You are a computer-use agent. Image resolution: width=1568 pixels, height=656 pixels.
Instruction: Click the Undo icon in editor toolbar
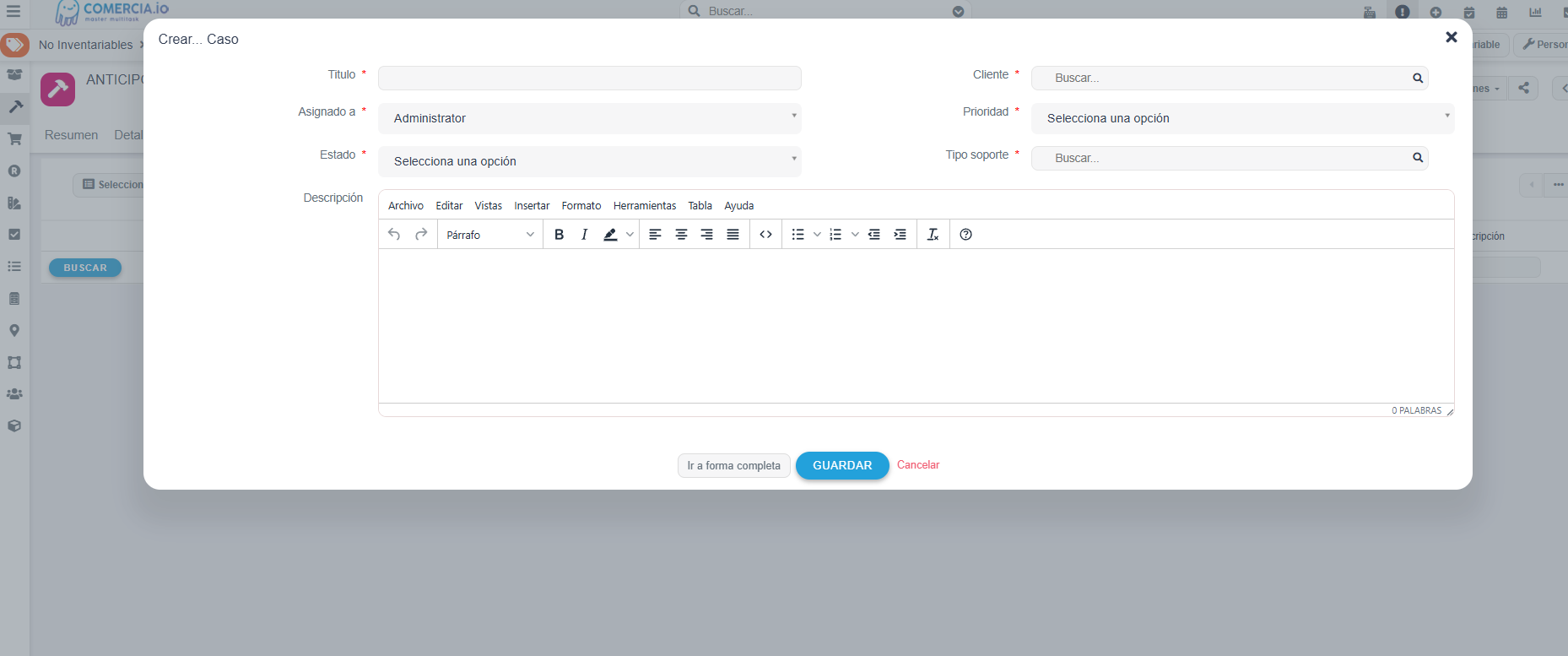click(x=394, y=235)
